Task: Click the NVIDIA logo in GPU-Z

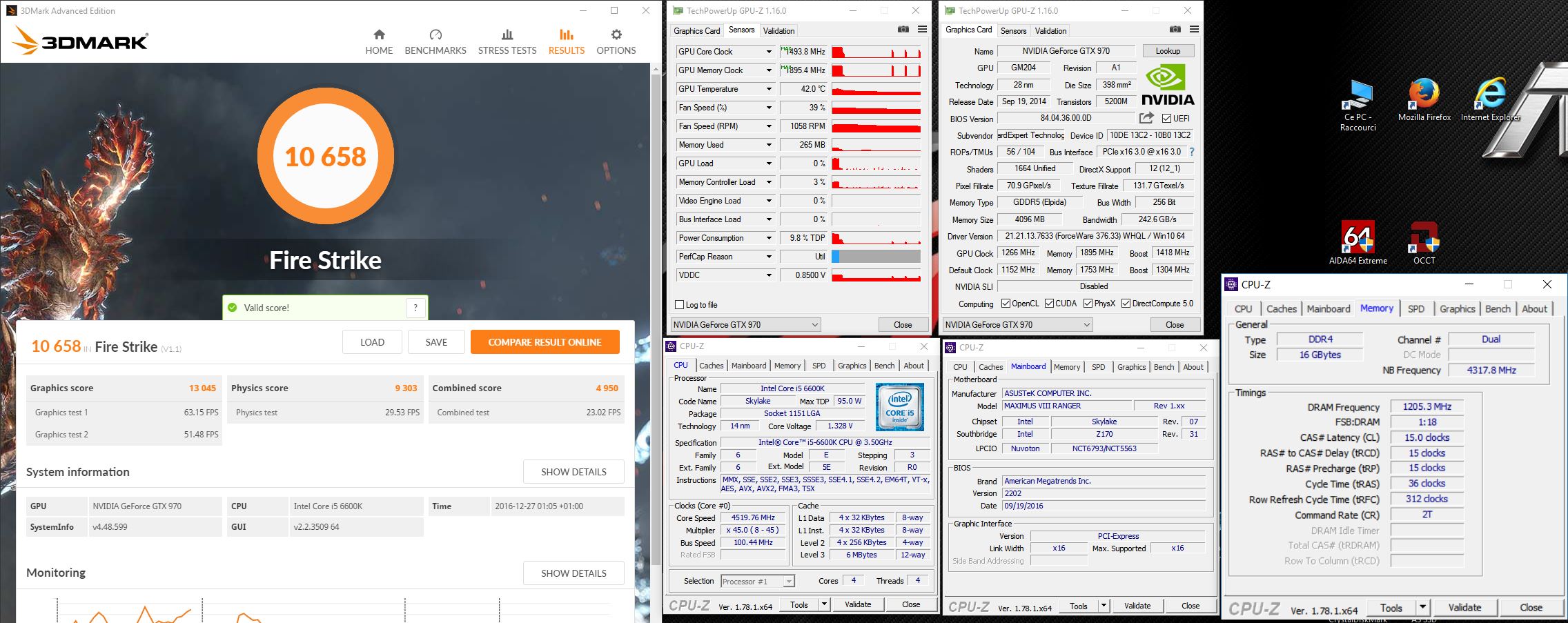Action: click(x=1168, y=84)
